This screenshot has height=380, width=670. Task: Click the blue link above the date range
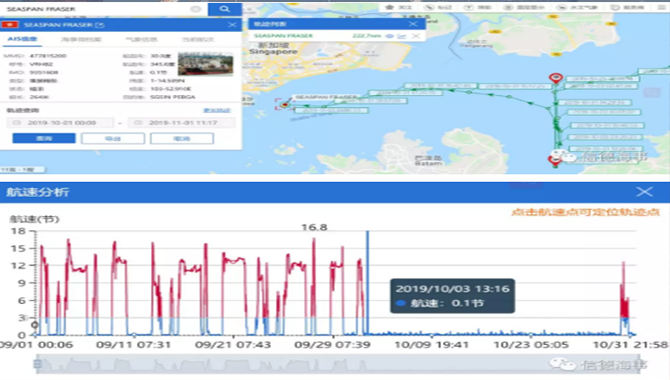(x=217, y=110)
